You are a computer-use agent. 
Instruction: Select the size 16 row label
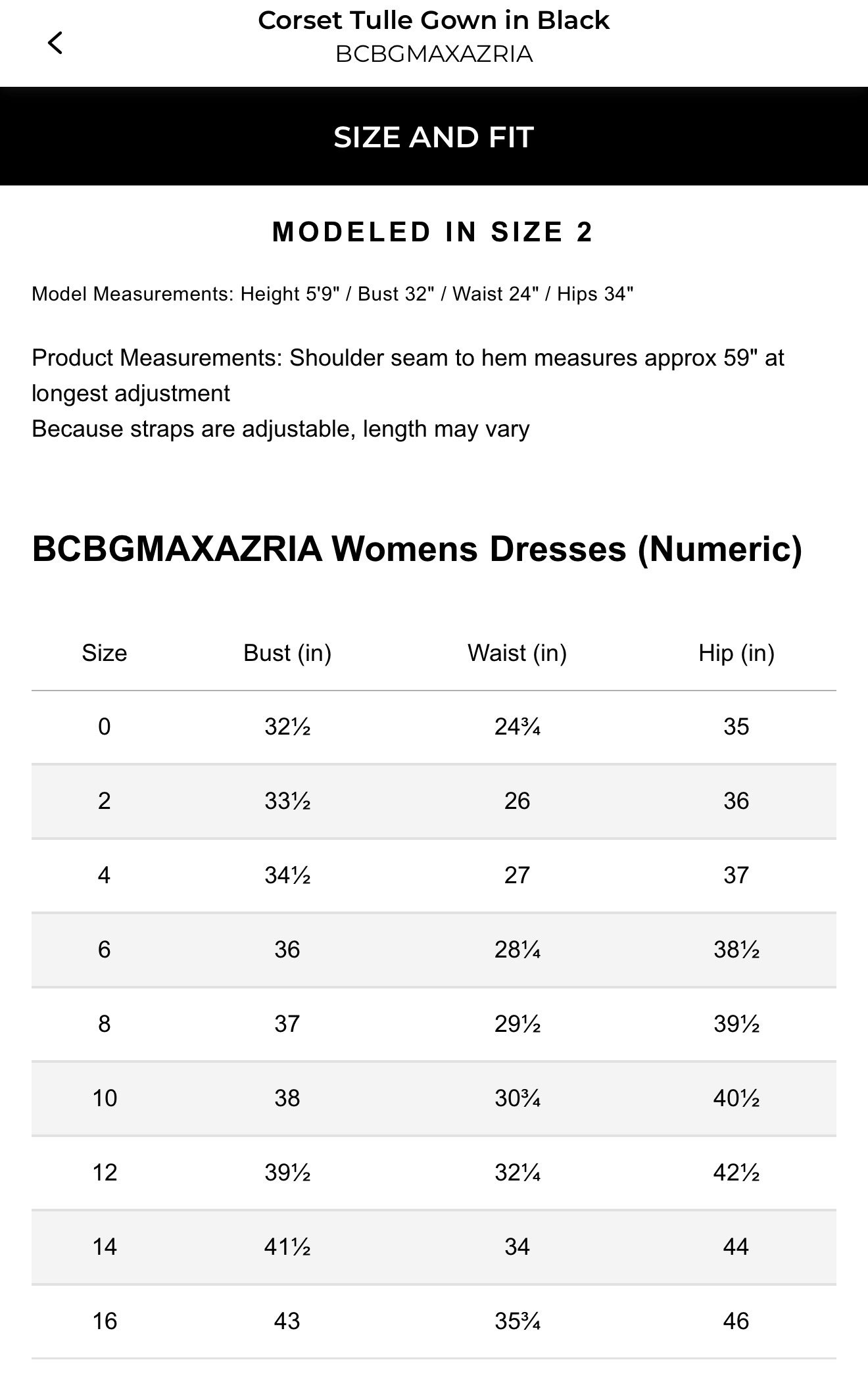click(105, 1321)
